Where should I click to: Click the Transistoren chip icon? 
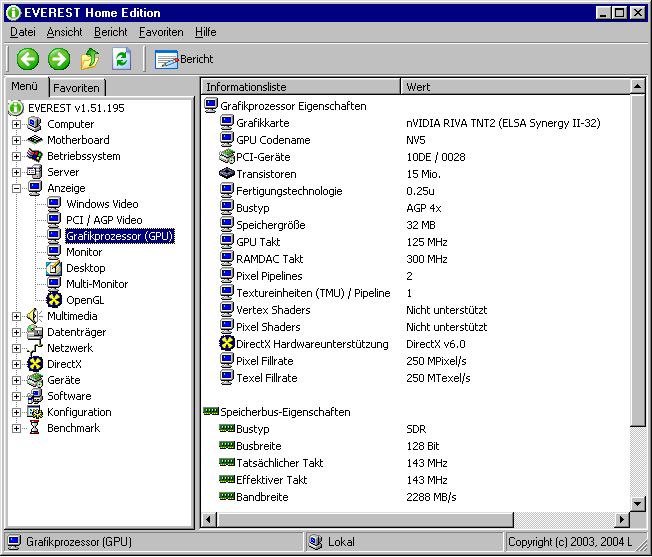point(227,173)
